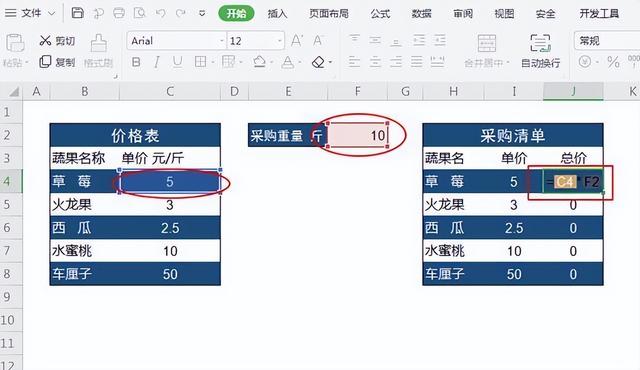Click the Print icon in quick access toolbar
The width and height of the screenshot is (640, 370).
[119, 13]
